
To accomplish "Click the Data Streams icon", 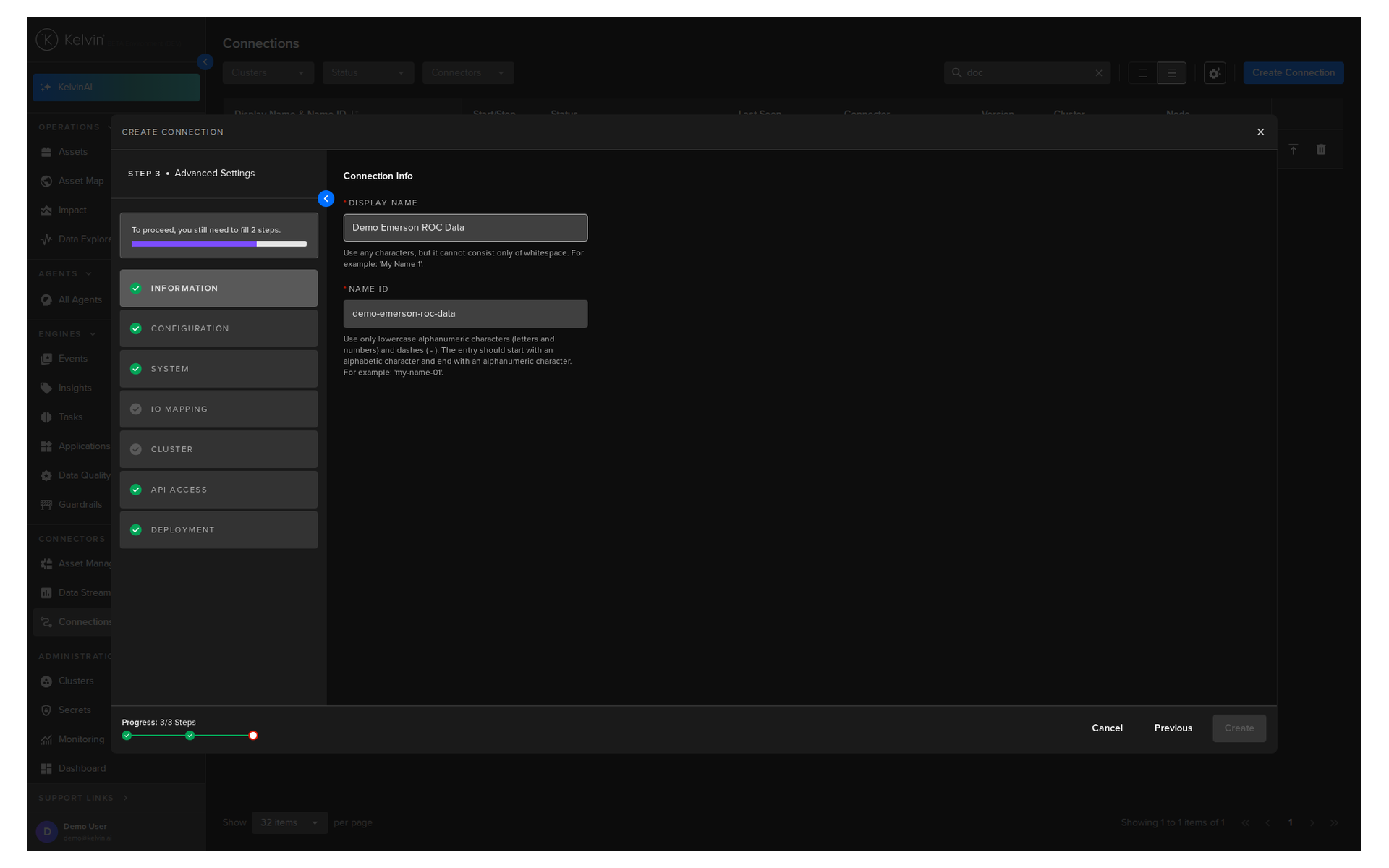I will 46,592.
